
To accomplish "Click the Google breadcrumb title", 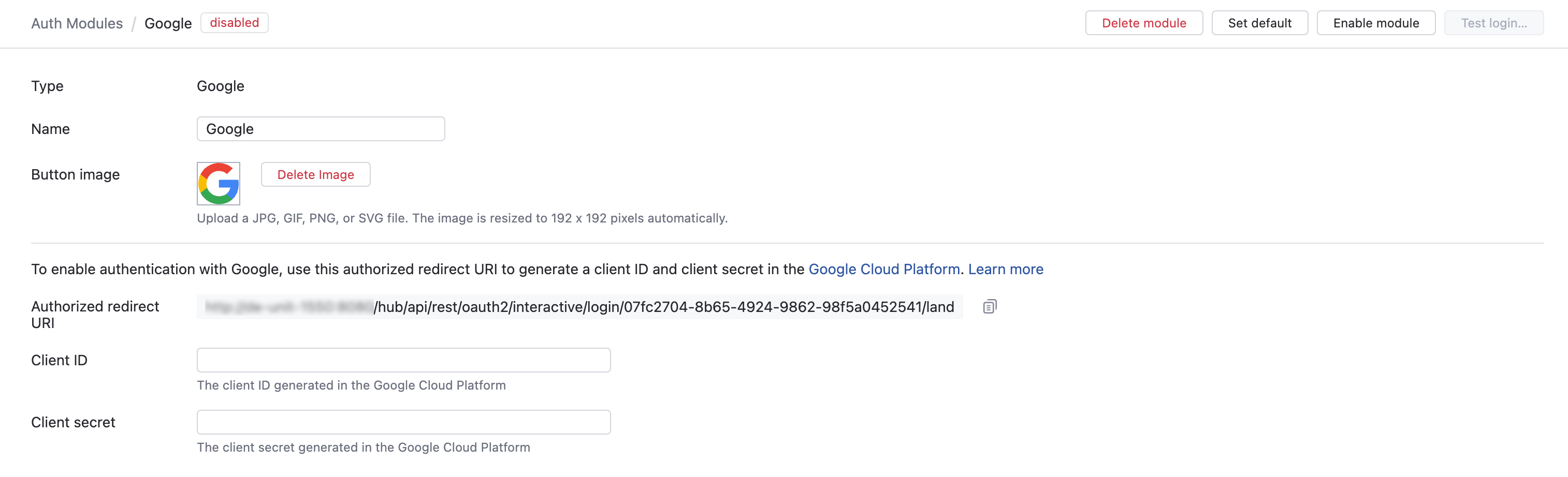I will [168, 23].
